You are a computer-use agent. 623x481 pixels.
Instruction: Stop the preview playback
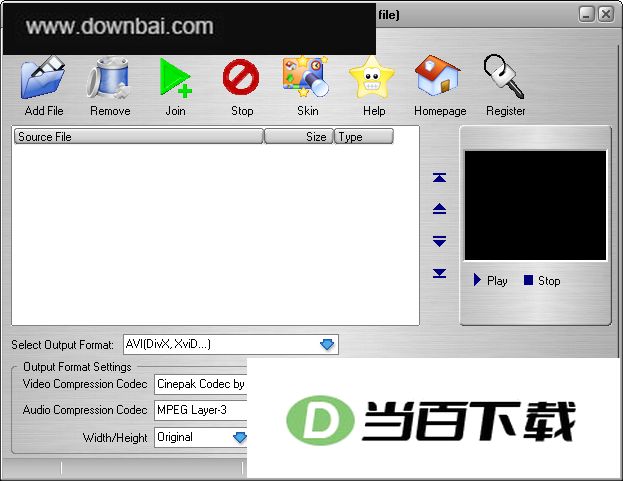coord(542,280)
